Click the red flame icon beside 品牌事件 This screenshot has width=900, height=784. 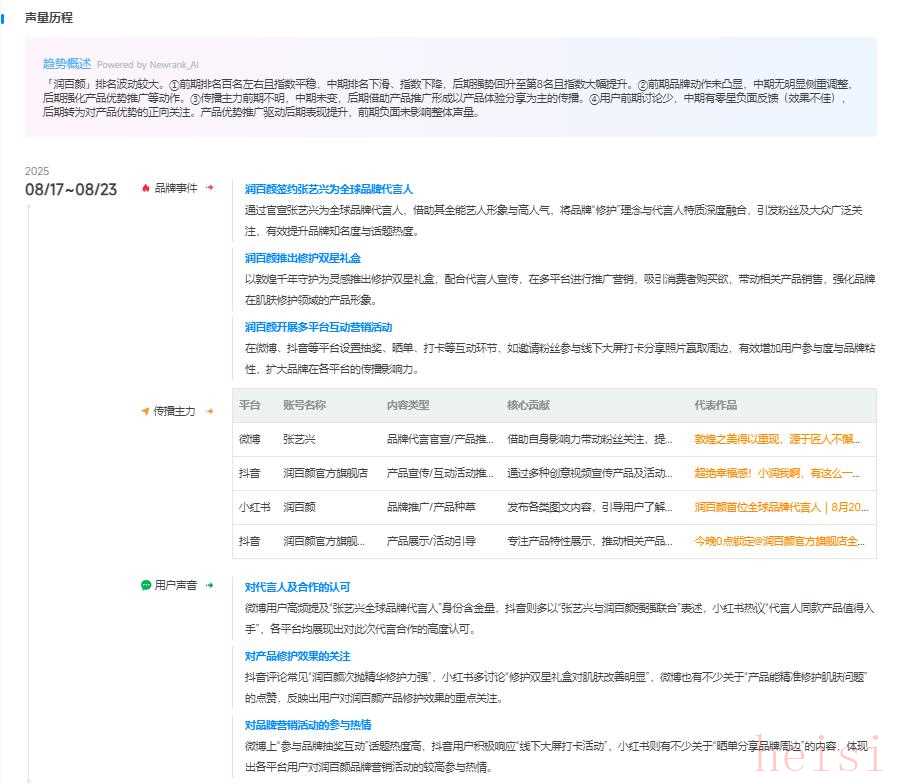146,187
